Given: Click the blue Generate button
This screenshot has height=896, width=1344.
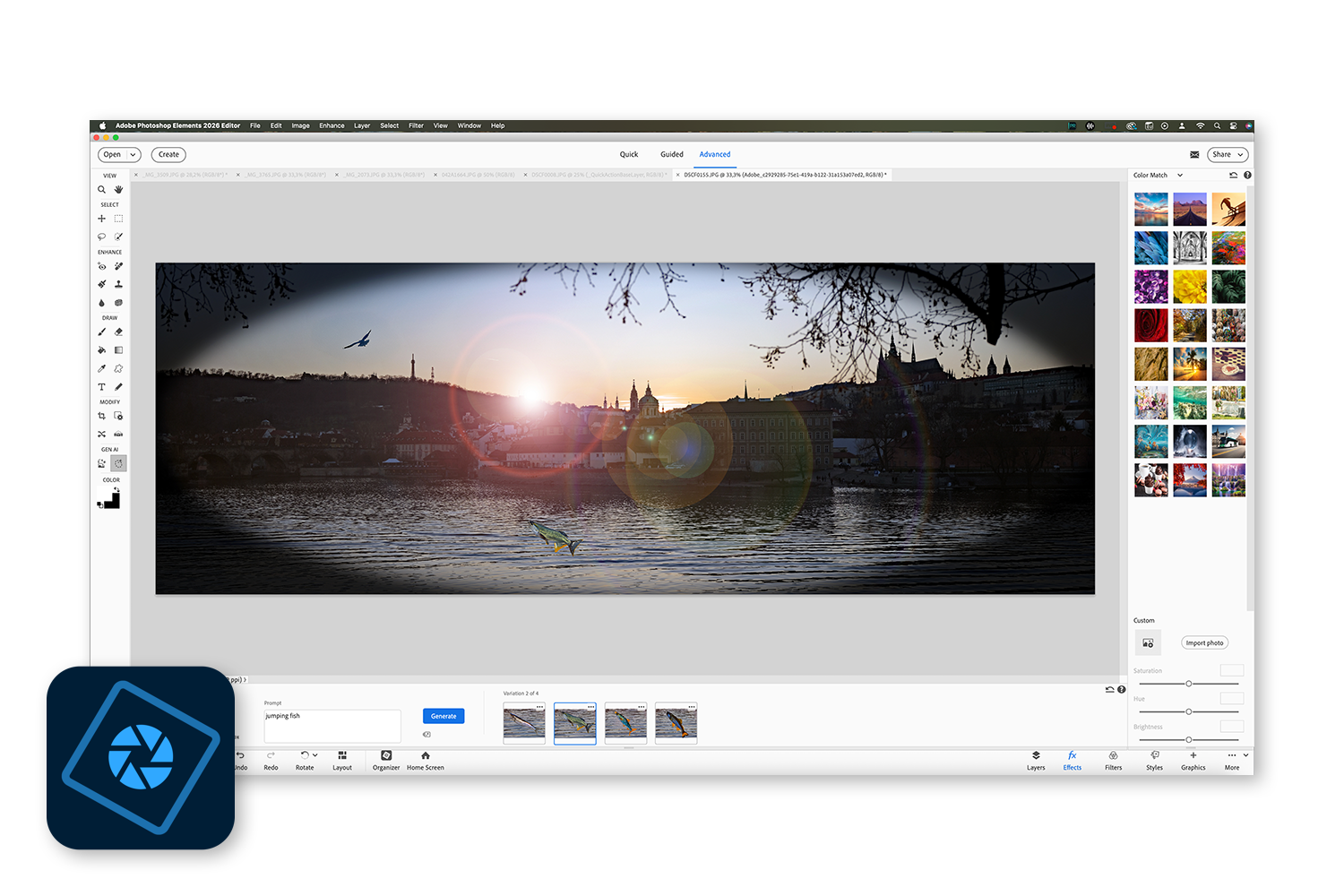Looking at the screenshot, I should [x=444, y=716].
